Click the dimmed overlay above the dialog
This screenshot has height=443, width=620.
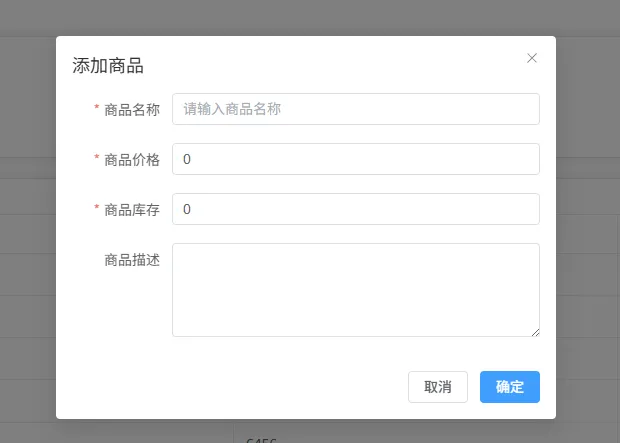[x=310, y=17]
